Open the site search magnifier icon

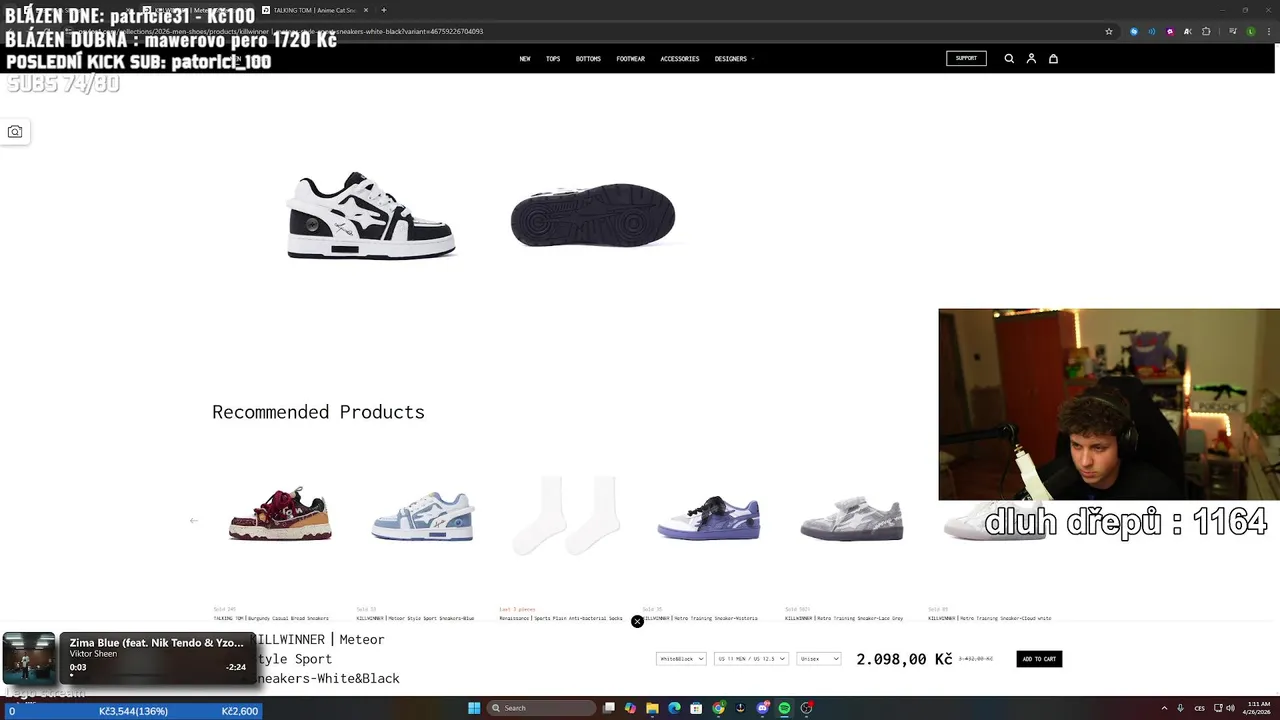click(x=1009, y=59)
